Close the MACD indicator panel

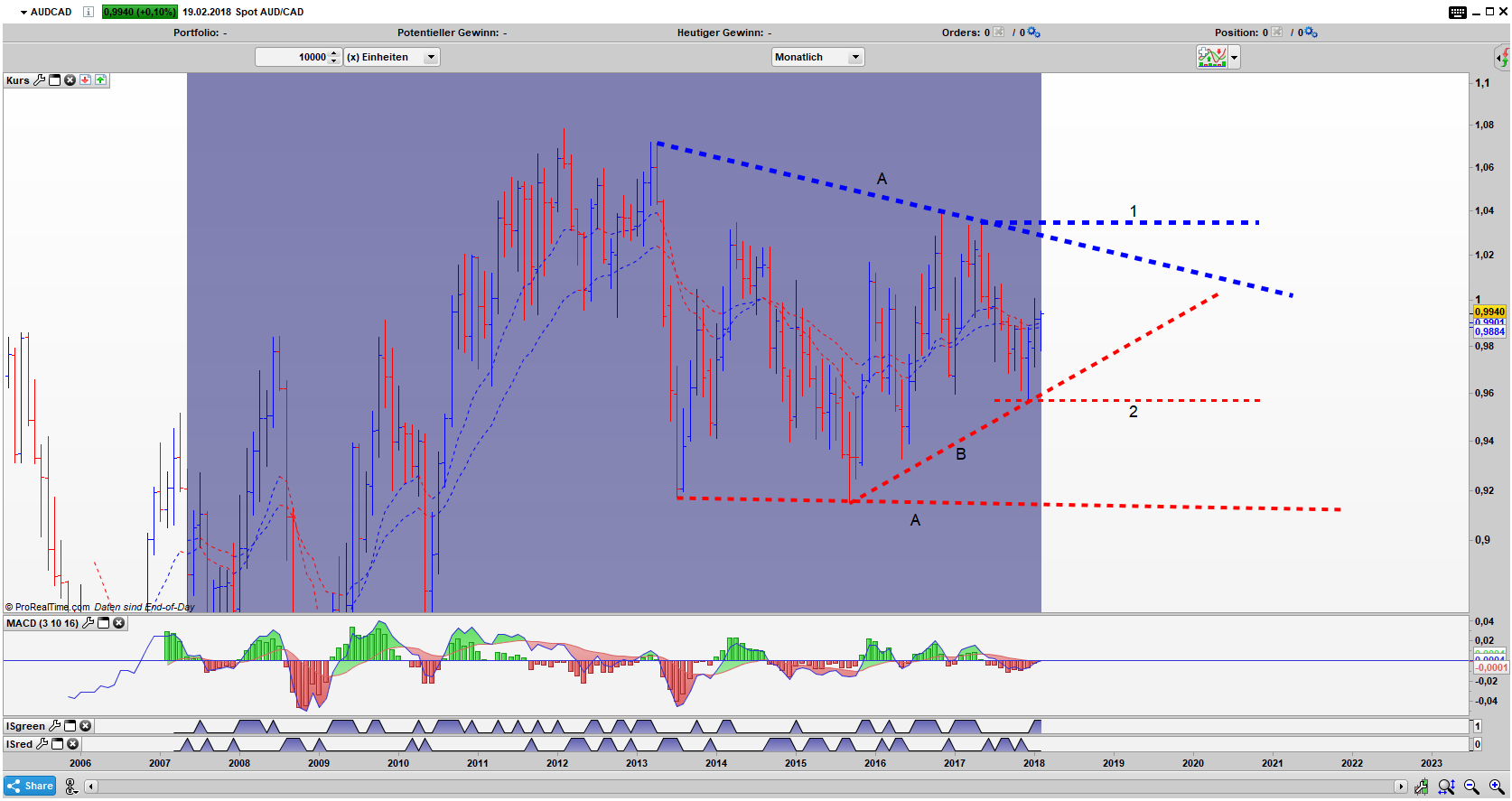click(x=118, y=623)
